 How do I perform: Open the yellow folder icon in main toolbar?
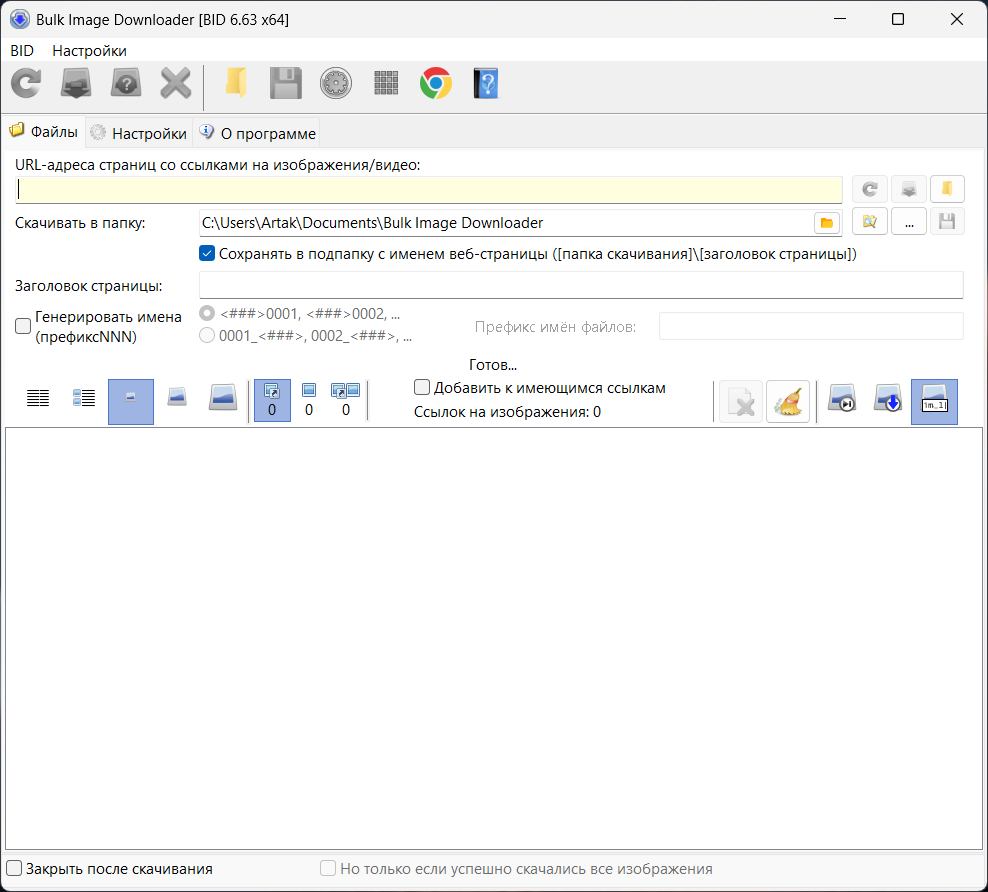pyautogui.click(x=236, y=83)
